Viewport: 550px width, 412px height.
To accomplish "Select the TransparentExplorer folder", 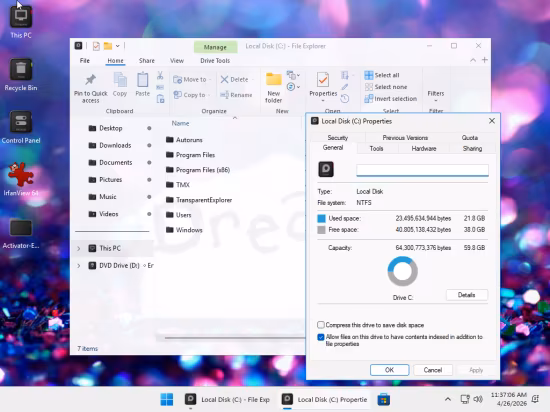I will [199, 200].
